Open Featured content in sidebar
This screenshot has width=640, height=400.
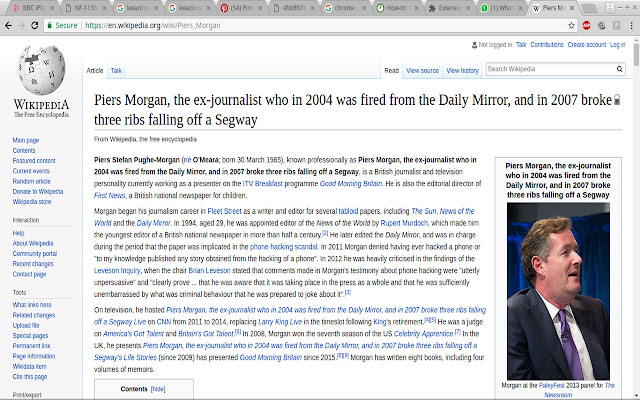[34, 160]
